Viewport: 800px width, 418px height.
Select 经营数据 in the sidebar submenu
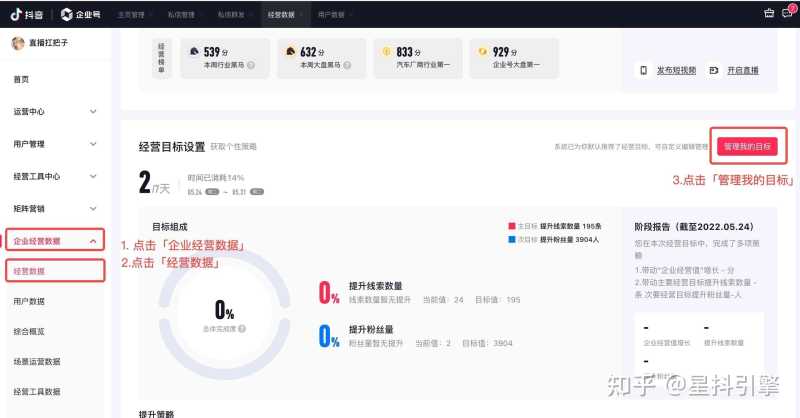pyautogui.click(x=29, y=271)
